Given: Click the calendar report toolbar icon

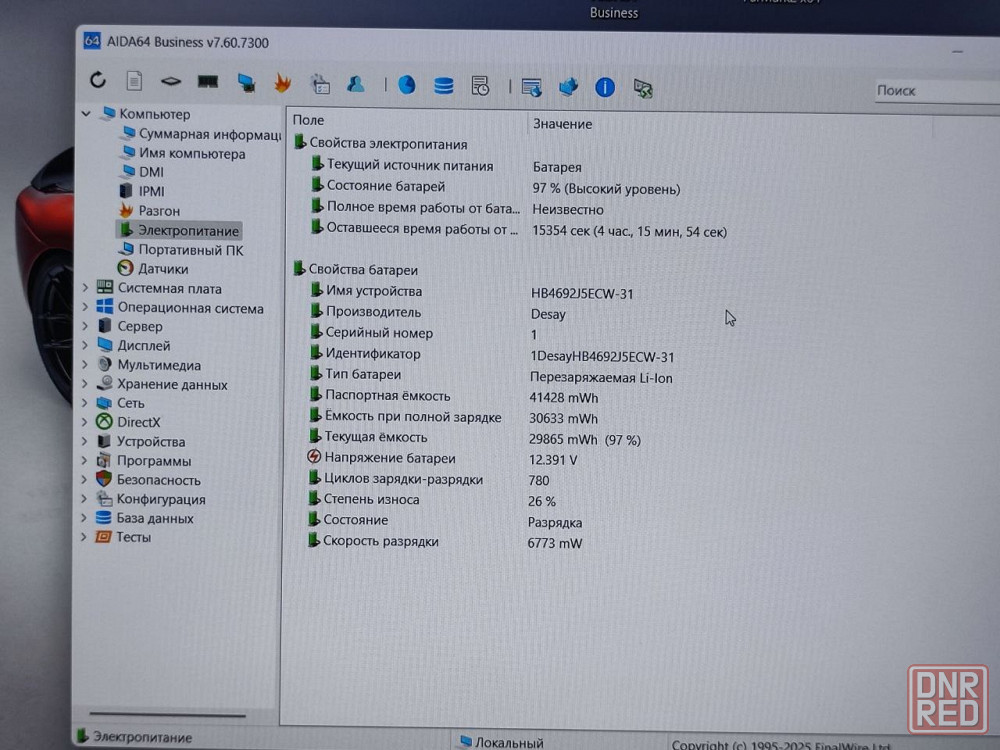Looking at the screenshot, I should [x=320, y=84].
